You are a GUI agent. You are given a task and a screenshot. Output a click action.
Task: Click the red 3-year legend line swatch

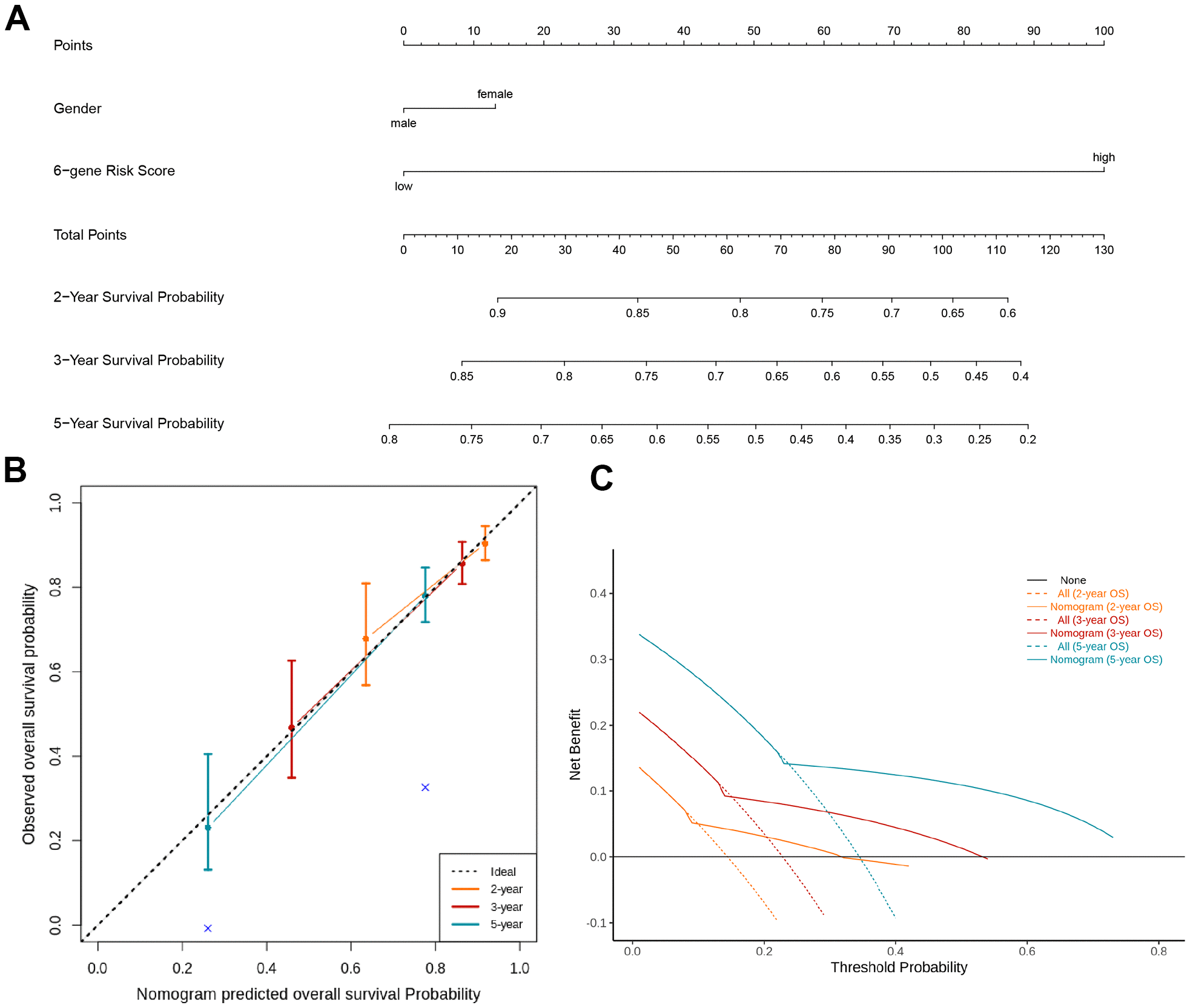point(465,907)
